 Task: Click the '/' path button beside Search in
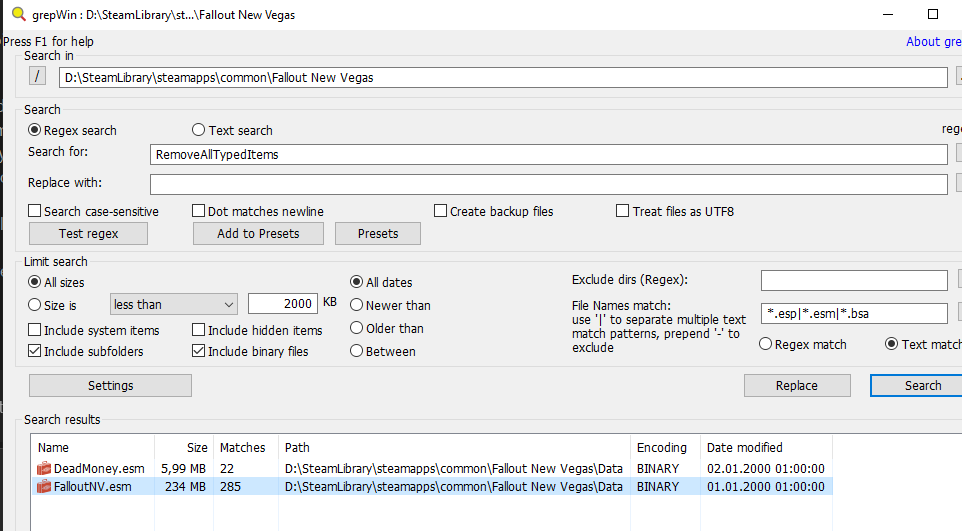tap(37, 76)
